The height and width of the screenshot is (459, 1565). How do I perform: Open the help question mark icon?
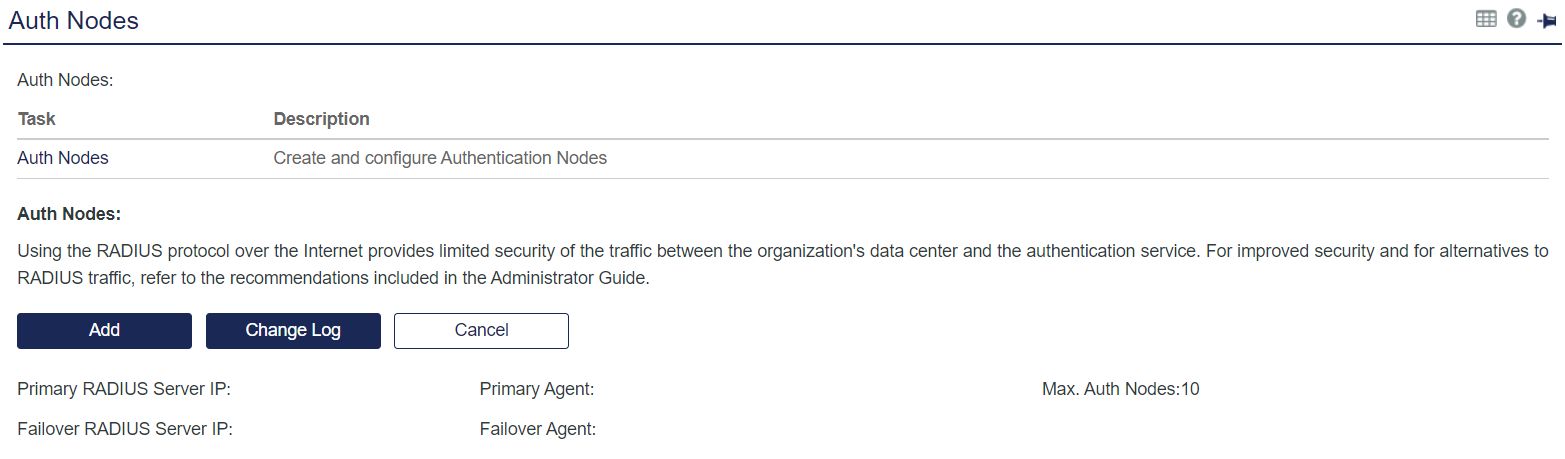click(x=1516, y=19)
